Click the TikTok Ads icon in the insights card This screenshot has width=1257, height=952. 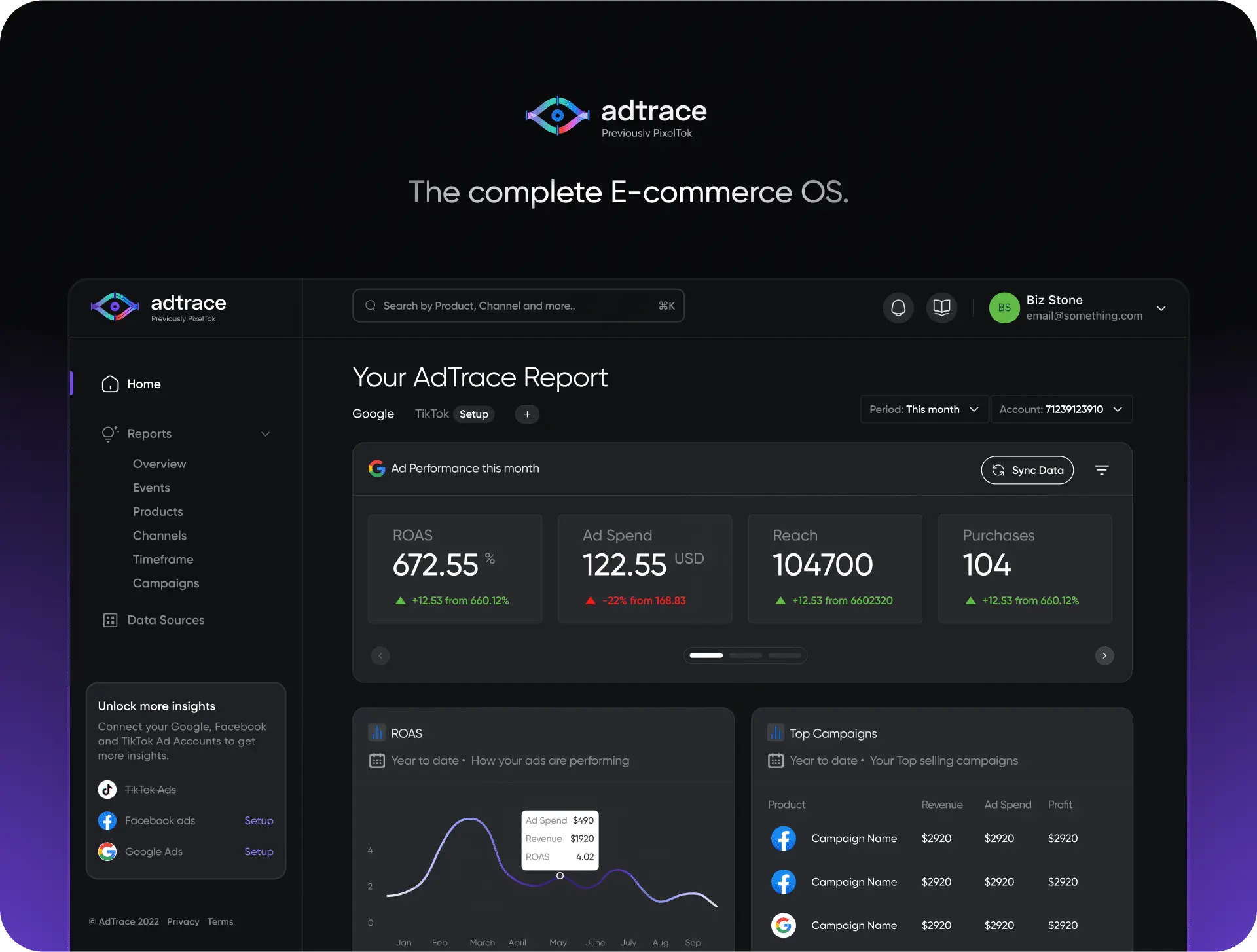point(107,790)
